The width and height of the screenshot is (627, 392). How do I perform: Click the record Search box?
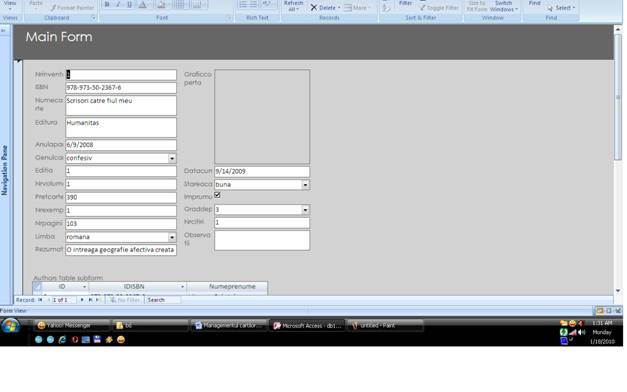click(162, 300)
